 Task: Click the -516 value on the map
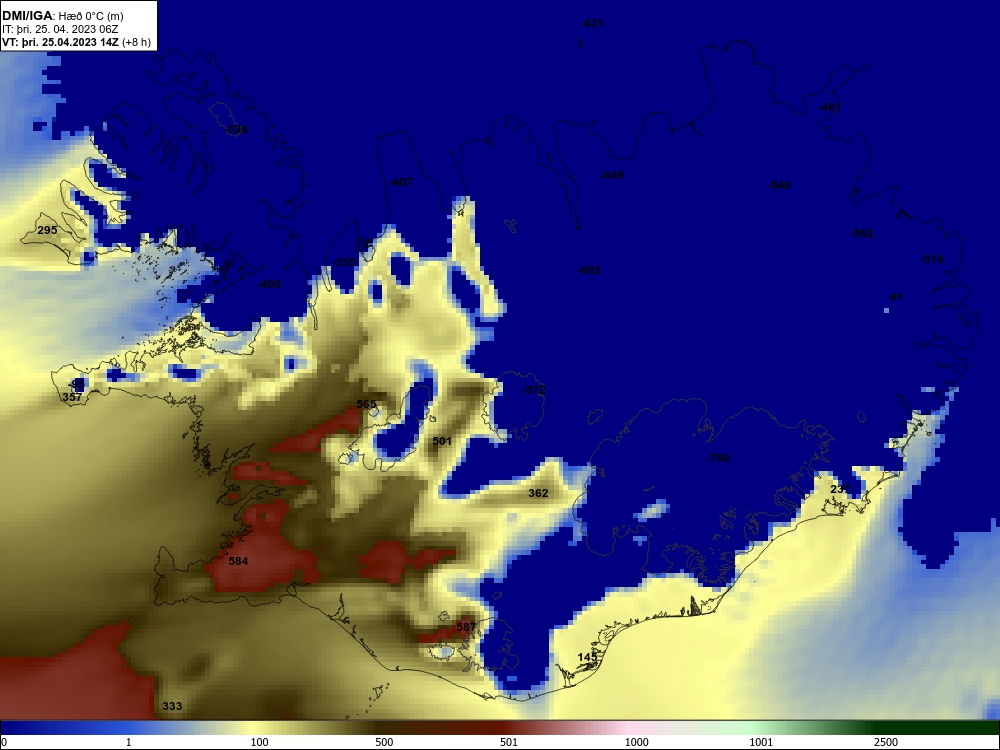932,260
